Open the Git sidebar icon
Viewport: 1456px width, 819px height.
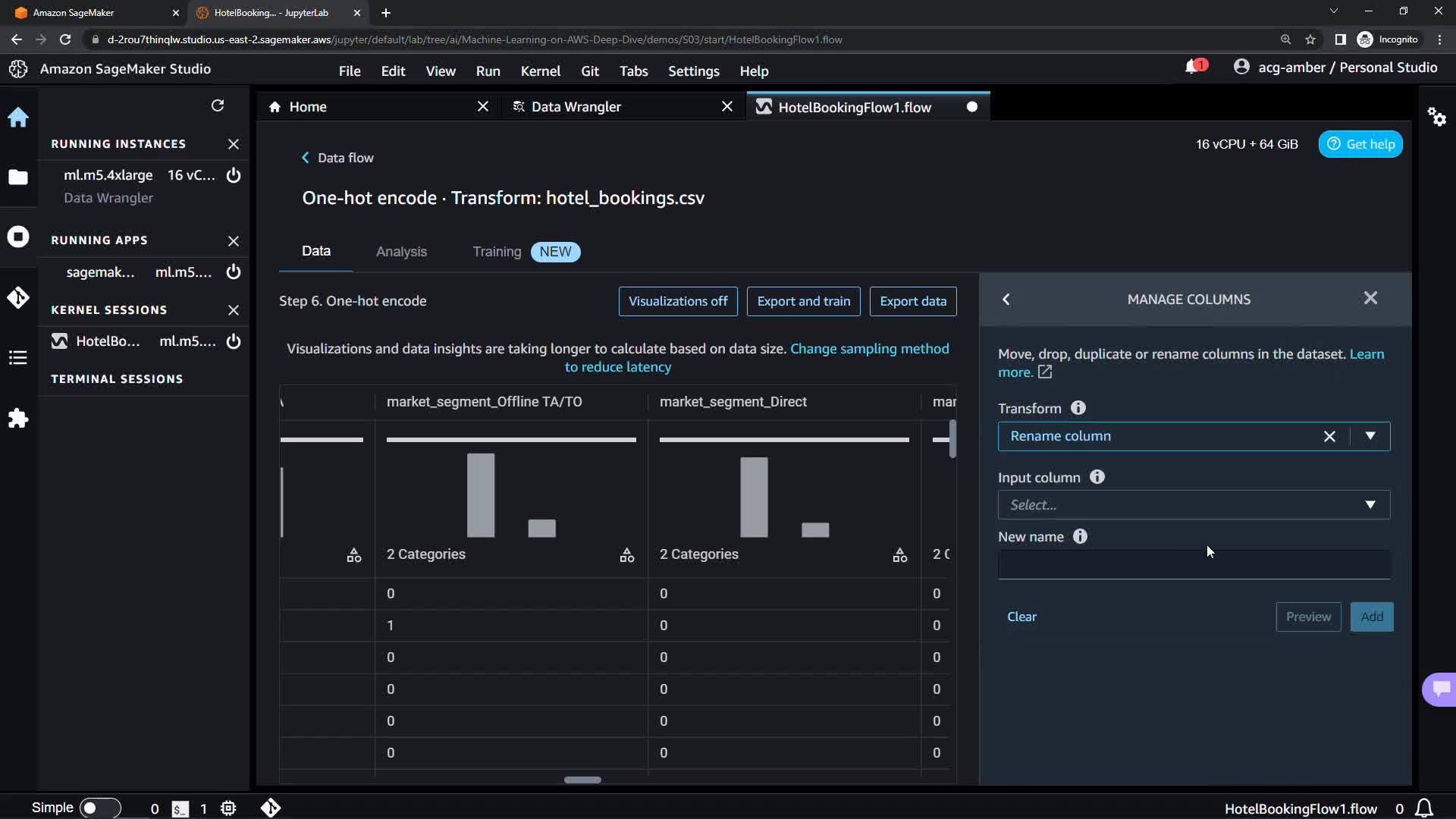coord(18,297)
